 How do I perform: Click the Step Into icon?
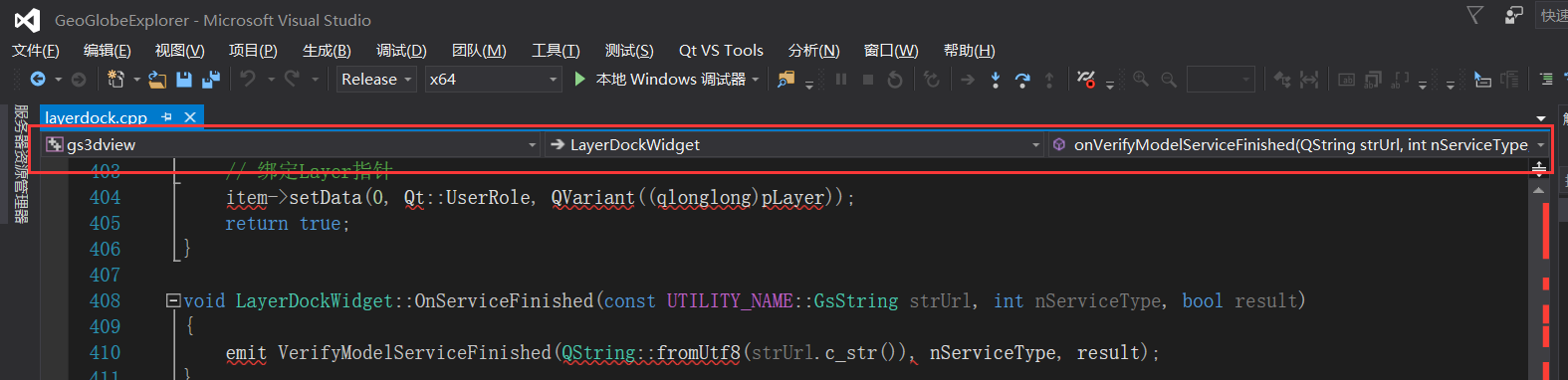(x=996, y=80)
